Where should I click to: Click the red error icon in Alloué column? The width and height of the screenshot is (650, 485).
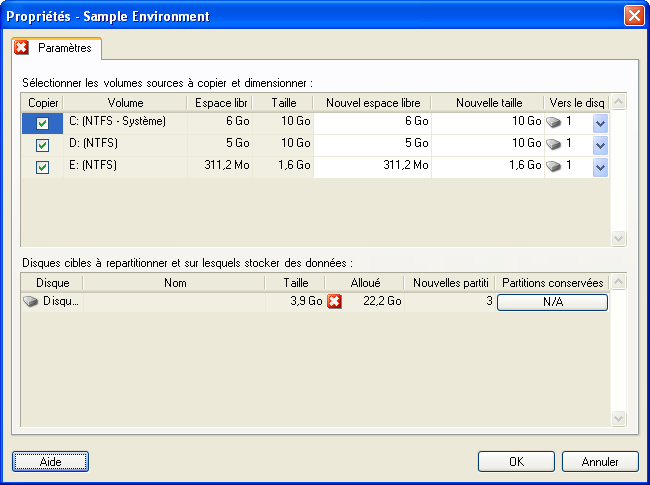[334, 302]
